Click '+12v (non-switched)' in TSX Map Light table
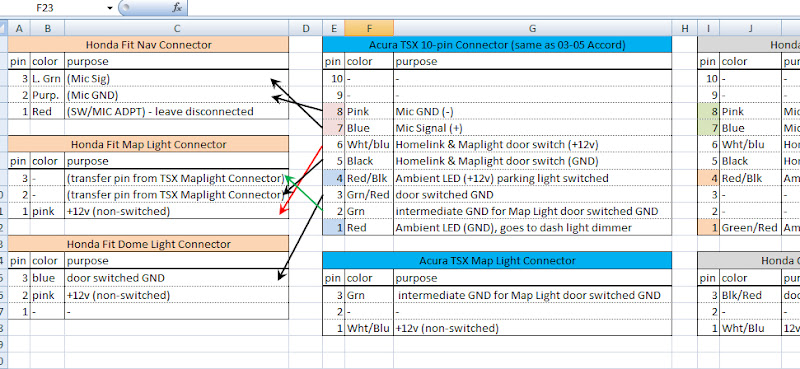Image resolution: width=800 pixels, height=369 pixels. click(x=533, y=328)
